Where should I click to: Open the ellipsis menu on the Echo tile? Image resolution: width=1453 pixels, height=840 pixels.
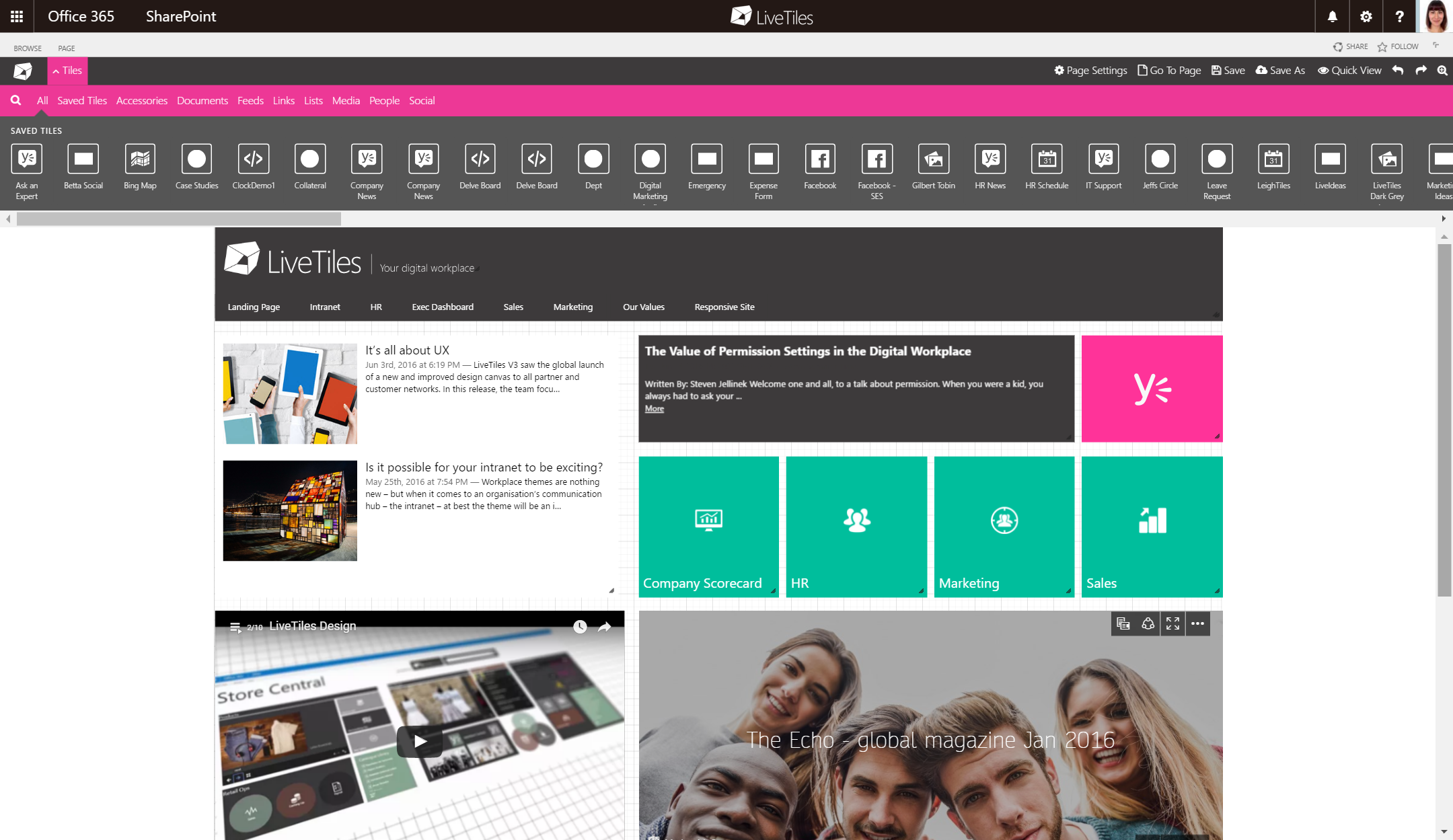point(1197,623)
